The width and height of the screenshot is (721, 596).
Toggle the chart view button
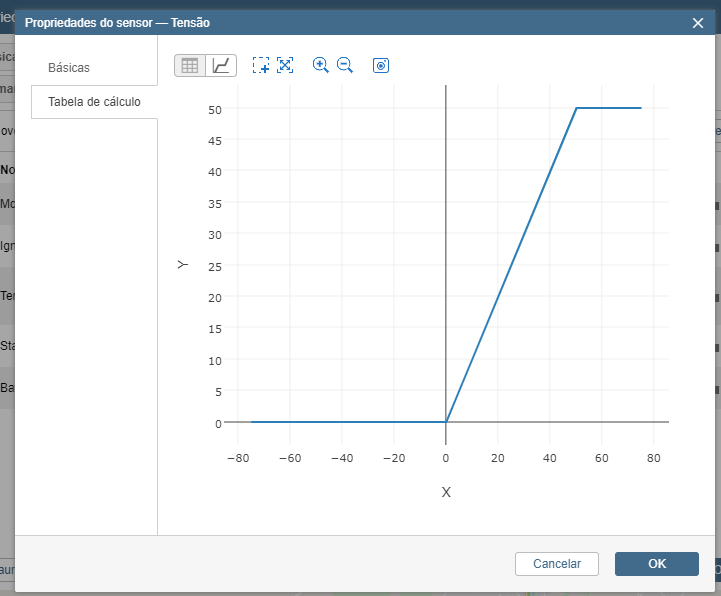[x=221, y=65]
